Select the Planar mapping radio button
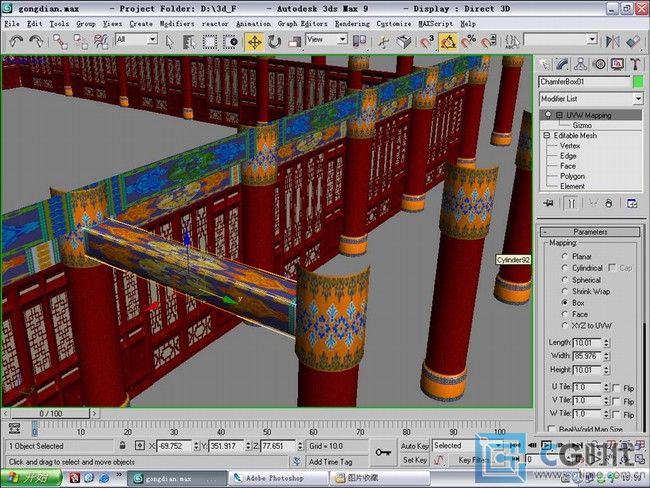This screenshot has width=650, height=488. (x=565, y=257)
